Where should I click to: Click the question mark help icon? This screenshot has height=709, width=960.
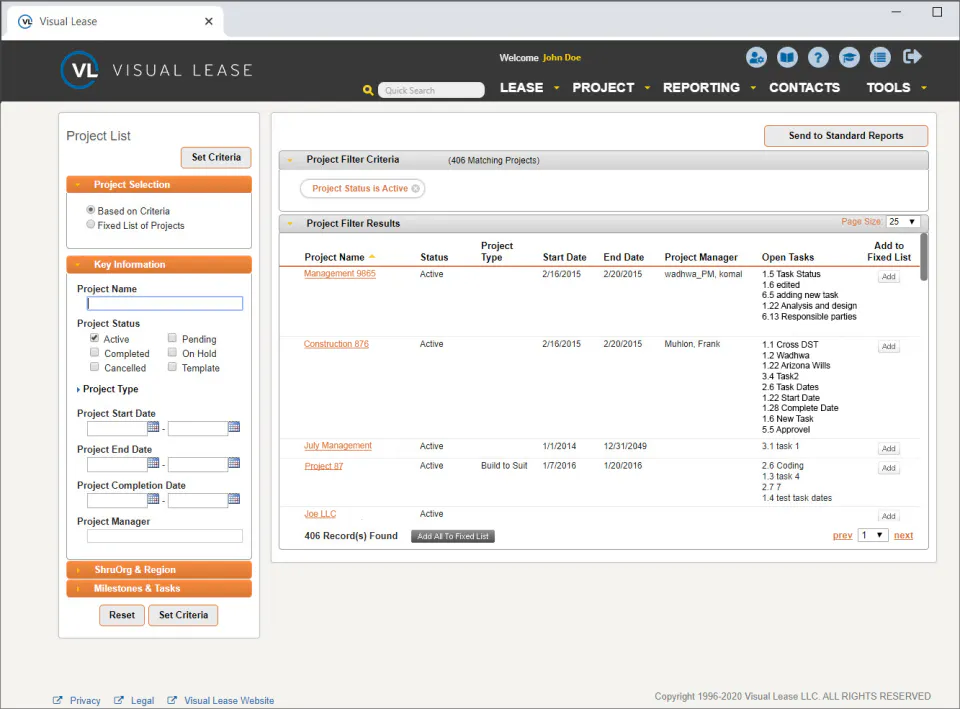[818, 58]
